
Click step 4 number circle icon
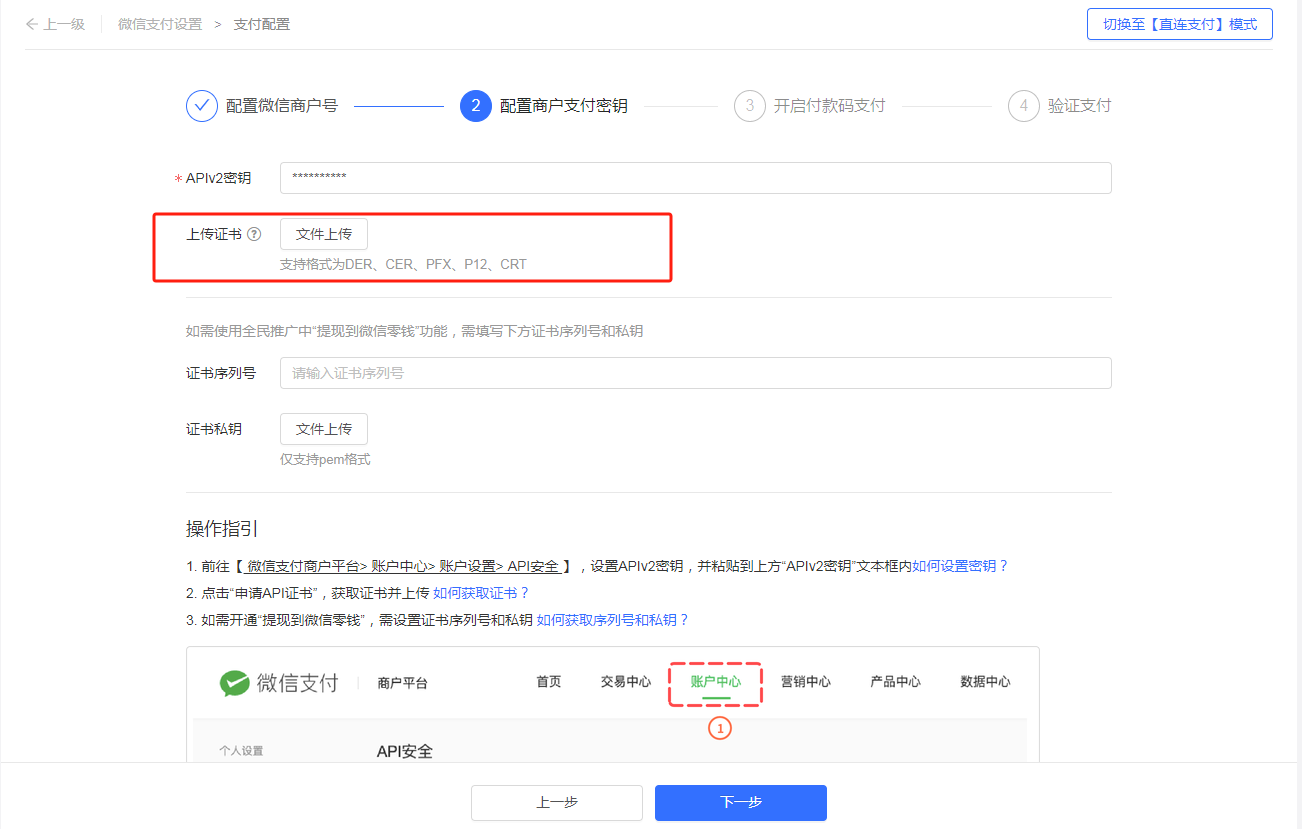coord(1024,106)
